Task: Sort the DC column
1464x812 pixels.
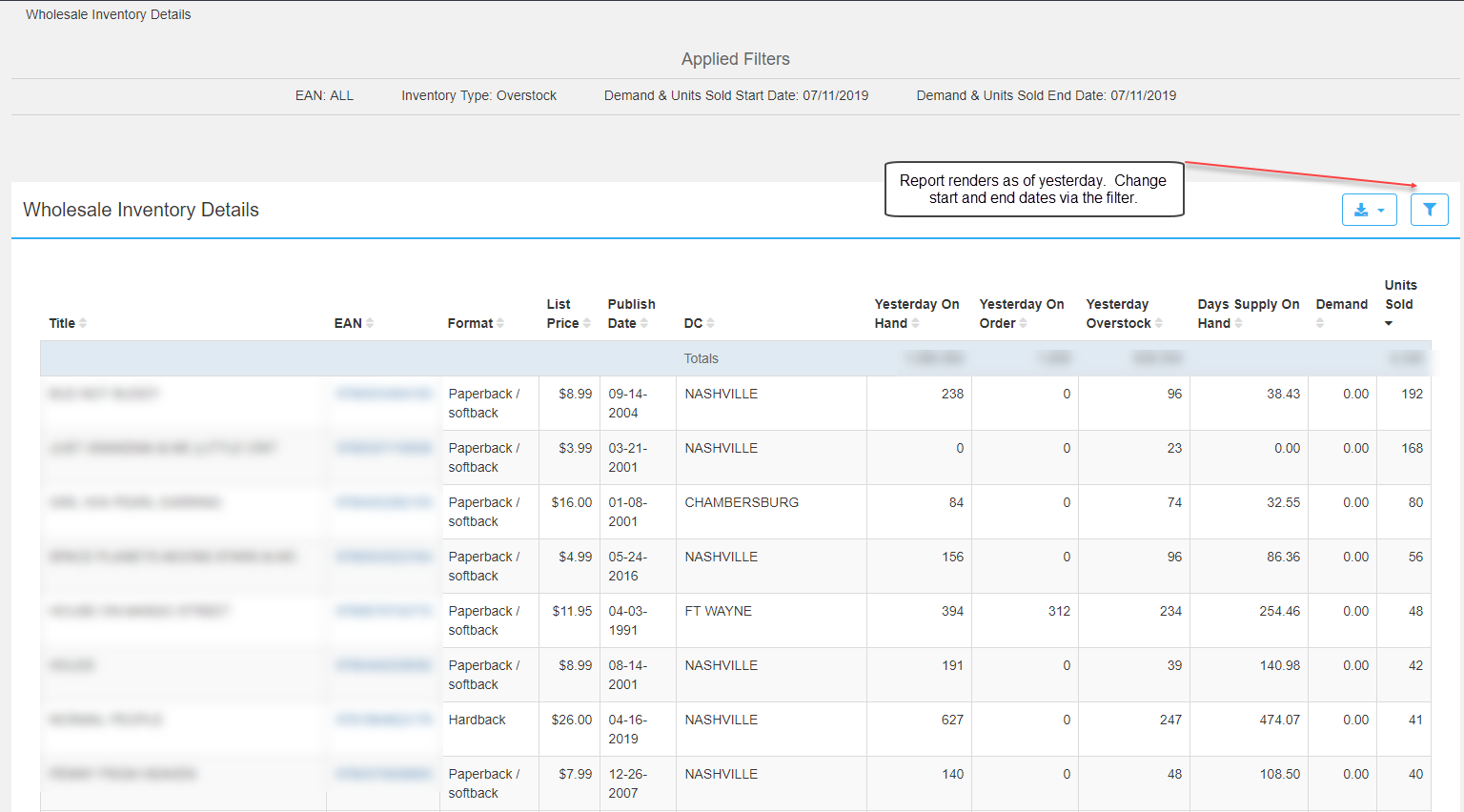Action: click(x=709, y=322)
